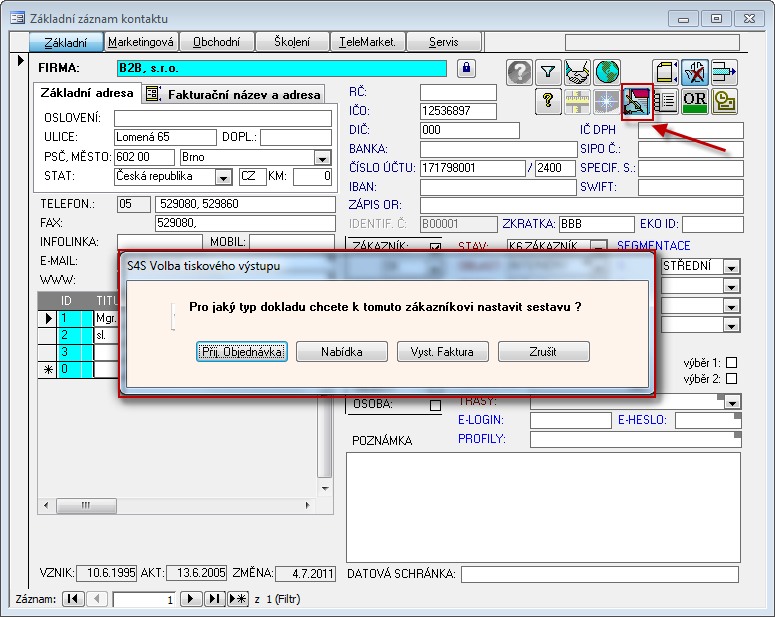Open the Marketingová tab
Viewport: 775px width, 617px height.
(x=141, y=42)
